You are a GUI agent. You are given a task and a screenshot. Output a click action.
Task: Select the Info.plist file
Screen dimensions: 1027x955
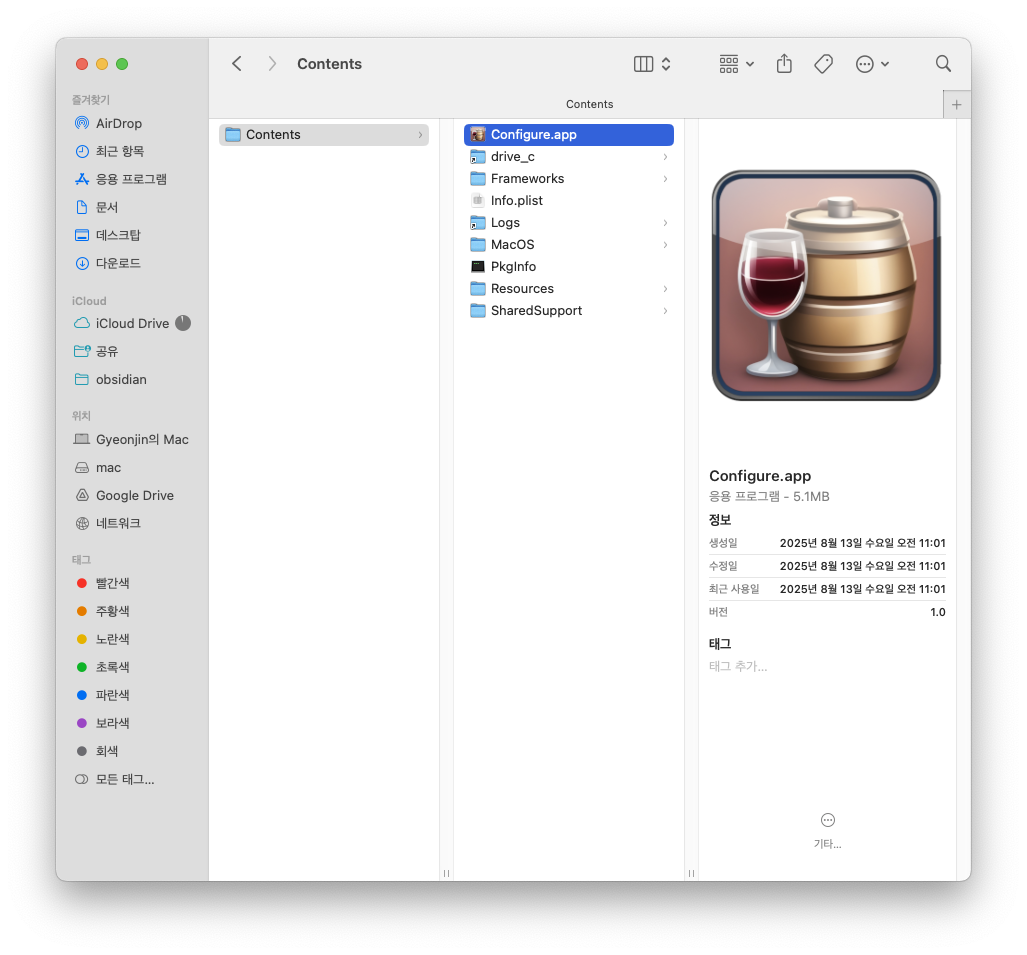[516, 201]
